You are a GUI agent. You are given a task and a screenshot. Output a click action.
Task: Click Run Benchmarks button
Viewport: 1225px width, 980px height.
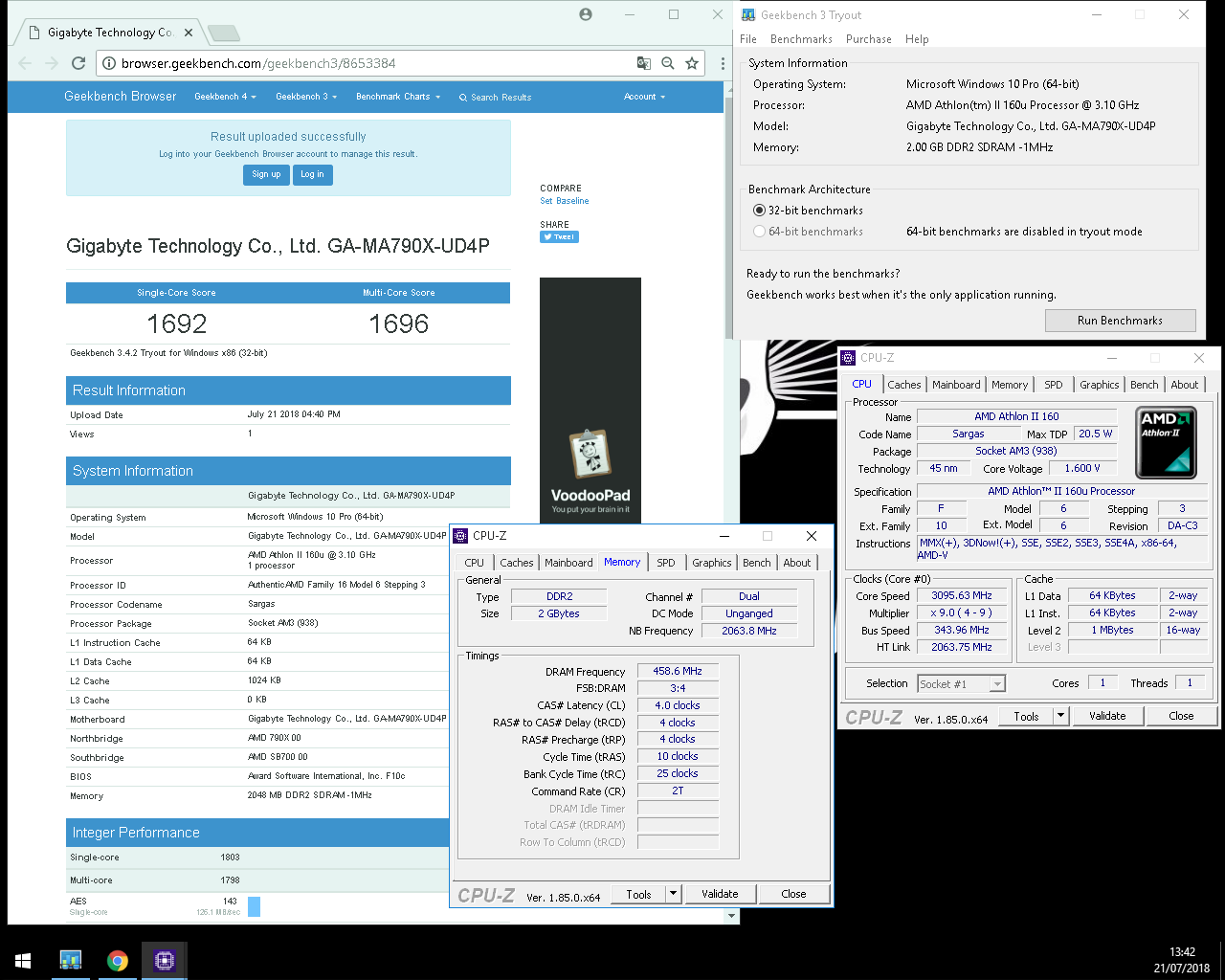(x=1120, y=321)
